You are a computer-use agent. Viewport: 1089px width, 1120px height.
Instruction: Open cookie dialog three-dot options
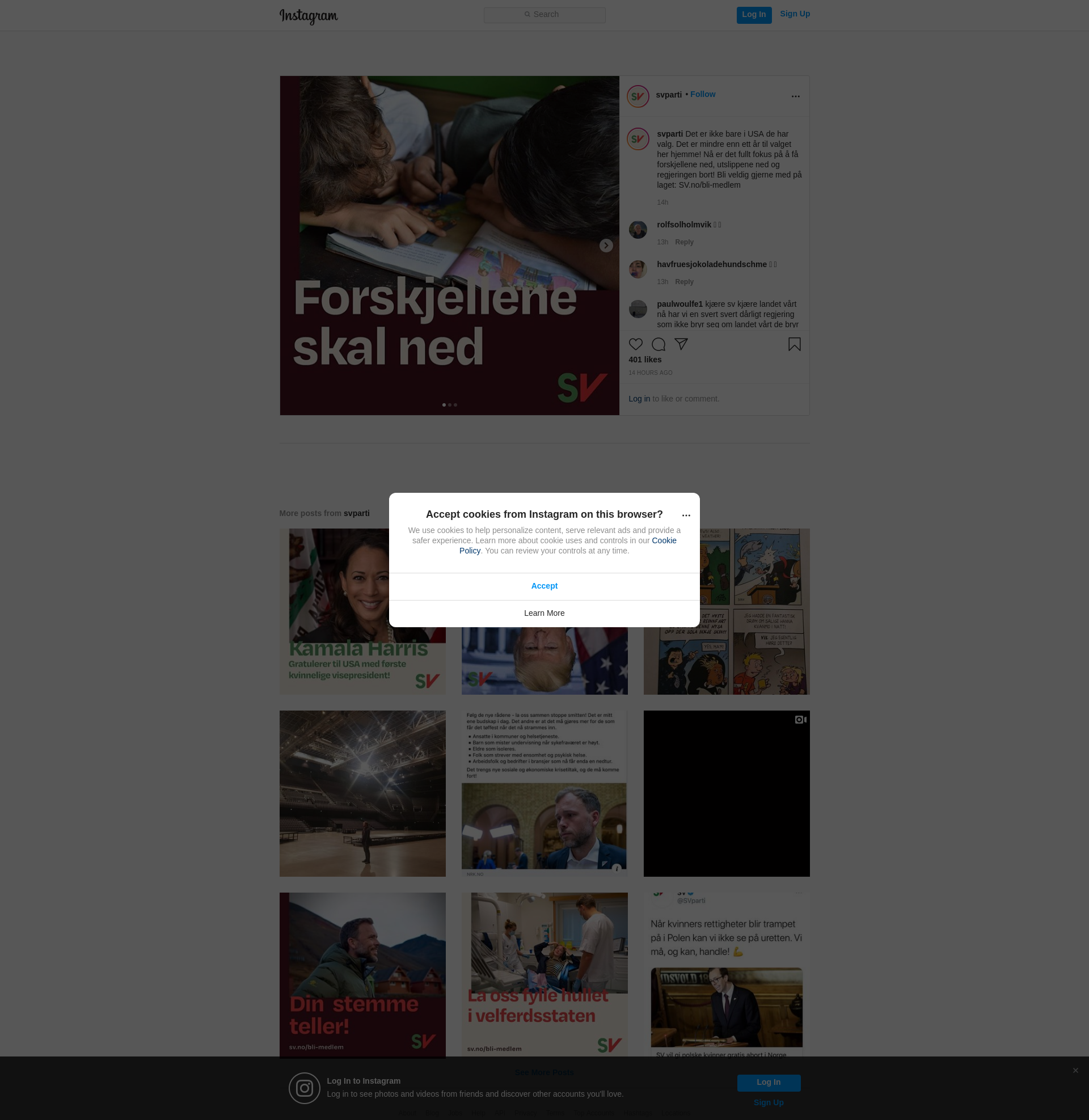[686, 515]
